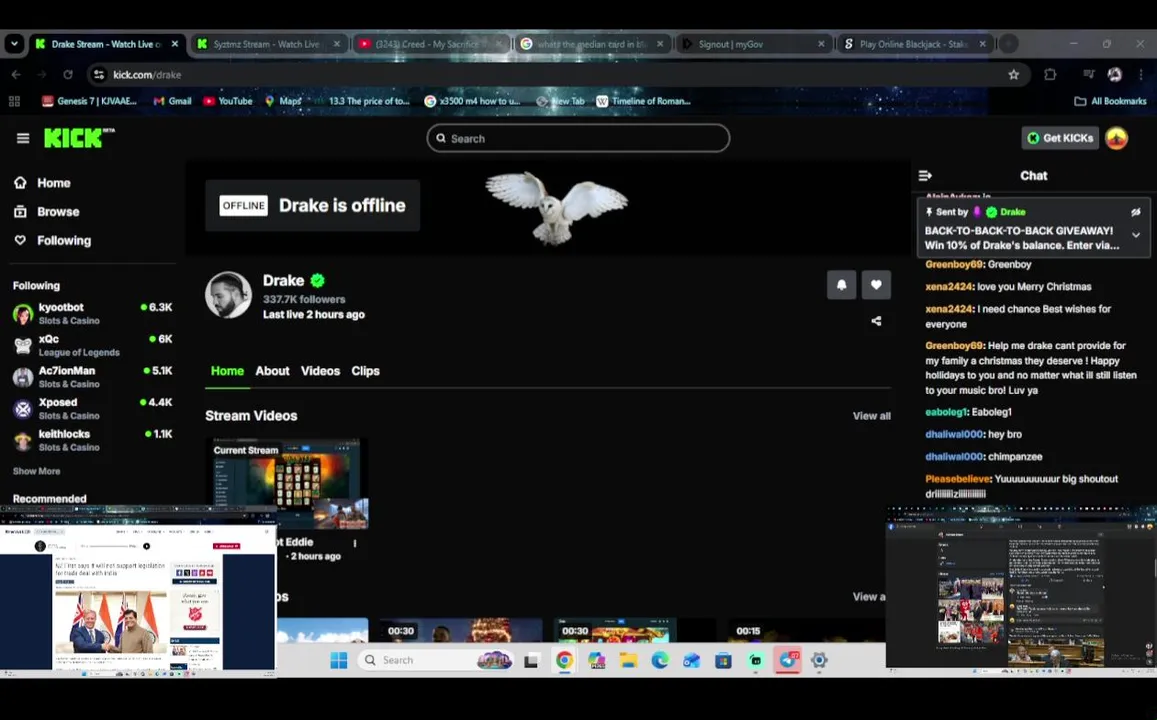Click username xena2424 saying Merry Christmas

click(x=948, y=286)
